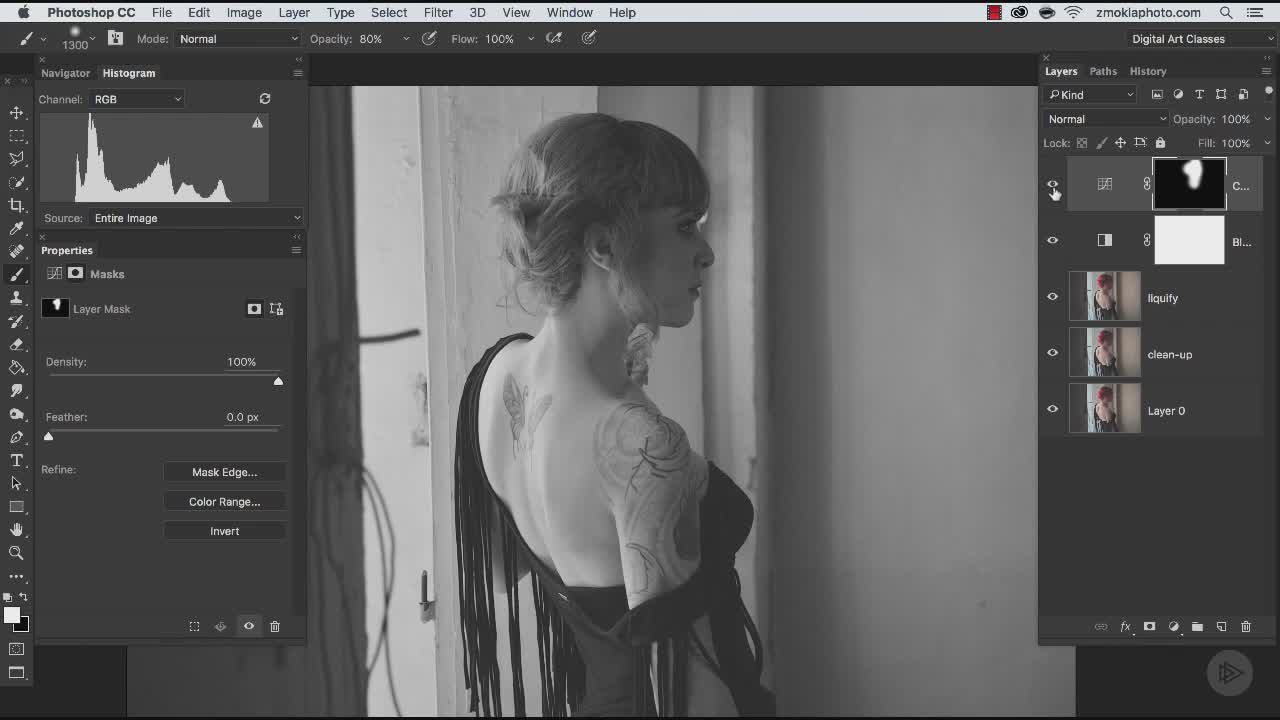The image size is (1280, 720).
Task: Click the Invert mask button
Action: [224, 531]
